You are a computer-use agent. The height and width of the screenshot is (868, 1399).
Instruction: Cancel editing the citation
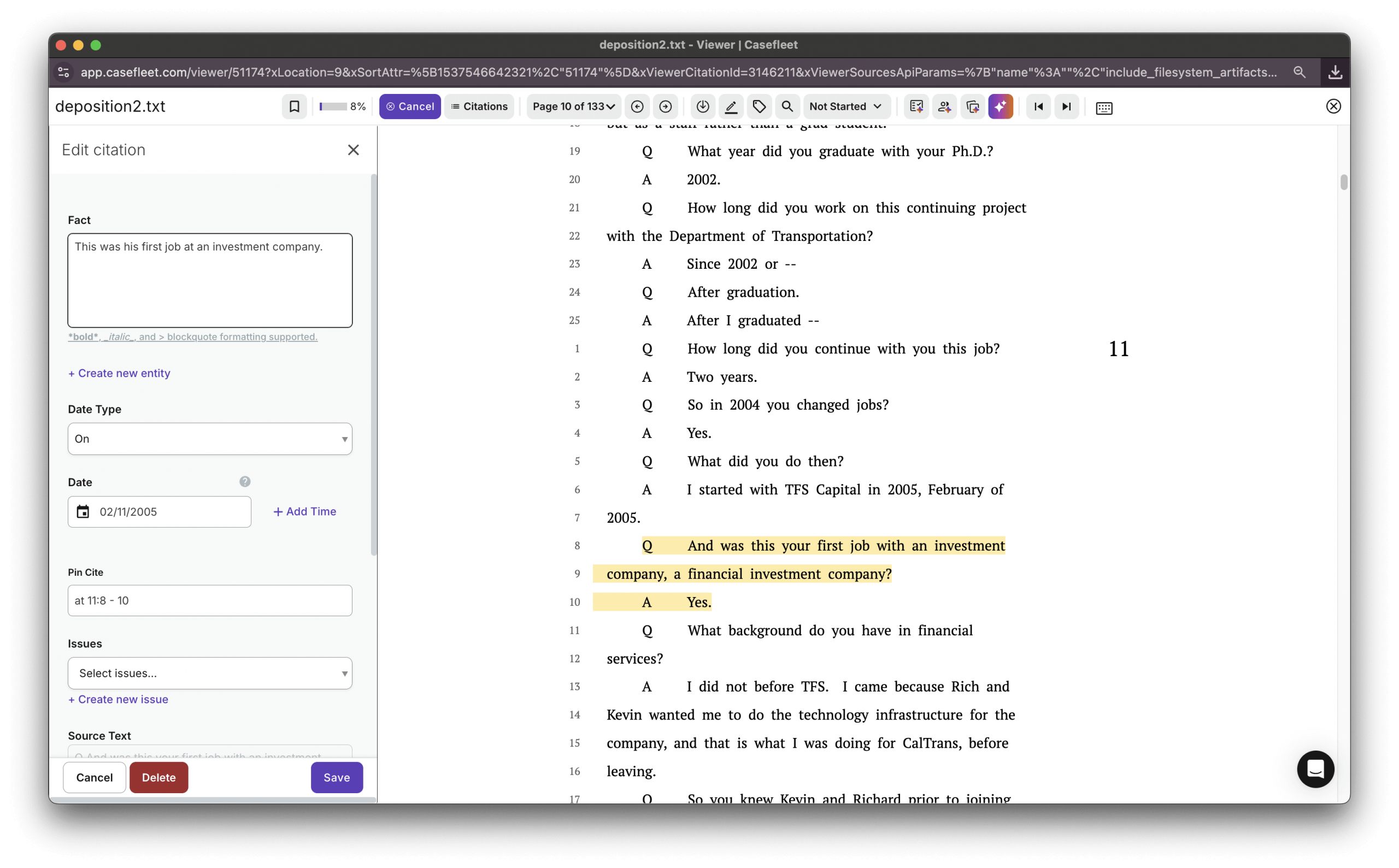point(94,777)
